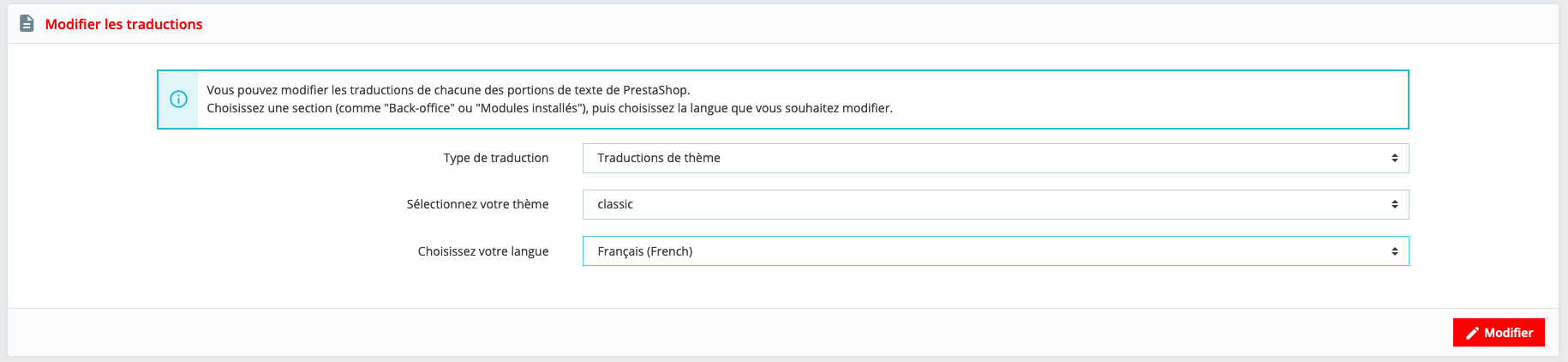Viewport: 1568px width, 362px height.
Task: Click the alert line starting Vous pouvez modifier
Action: click(448, 90)
